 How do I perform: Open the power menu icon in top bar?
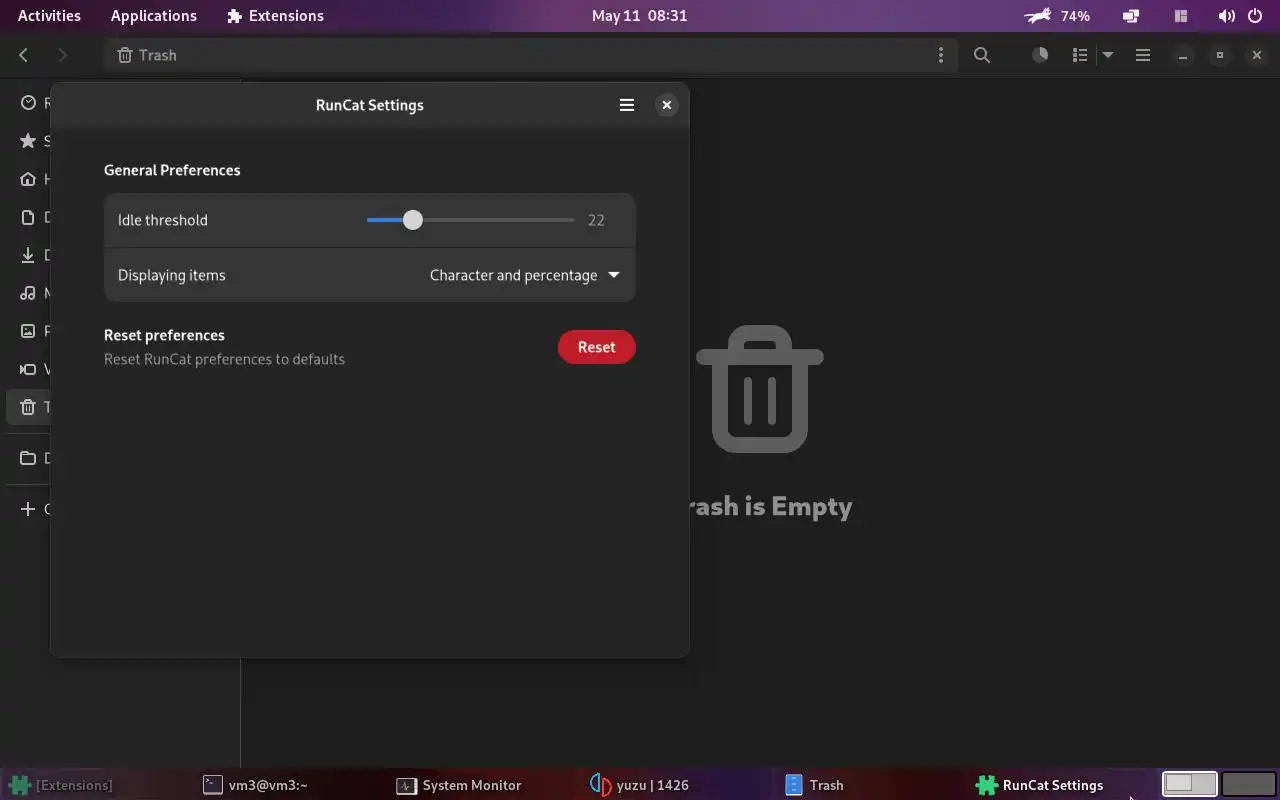pos(1257,16)
